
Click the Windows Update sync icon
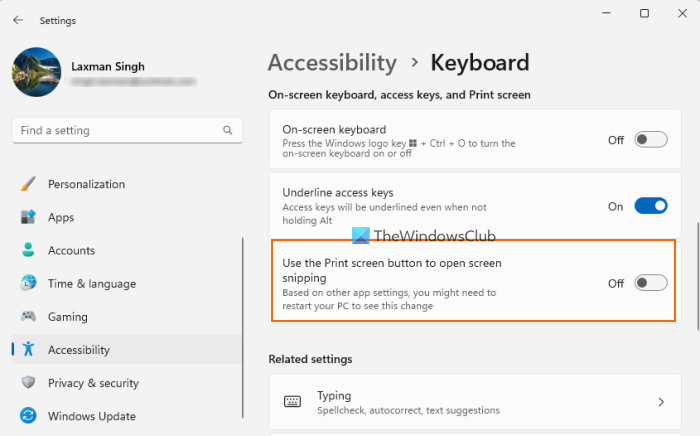[28, 416]
